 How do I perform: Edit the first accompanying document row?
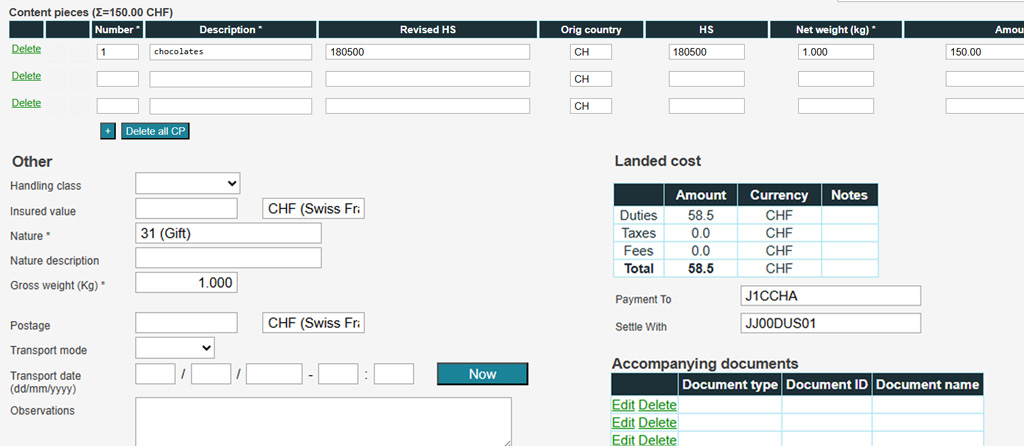(622, 405)
